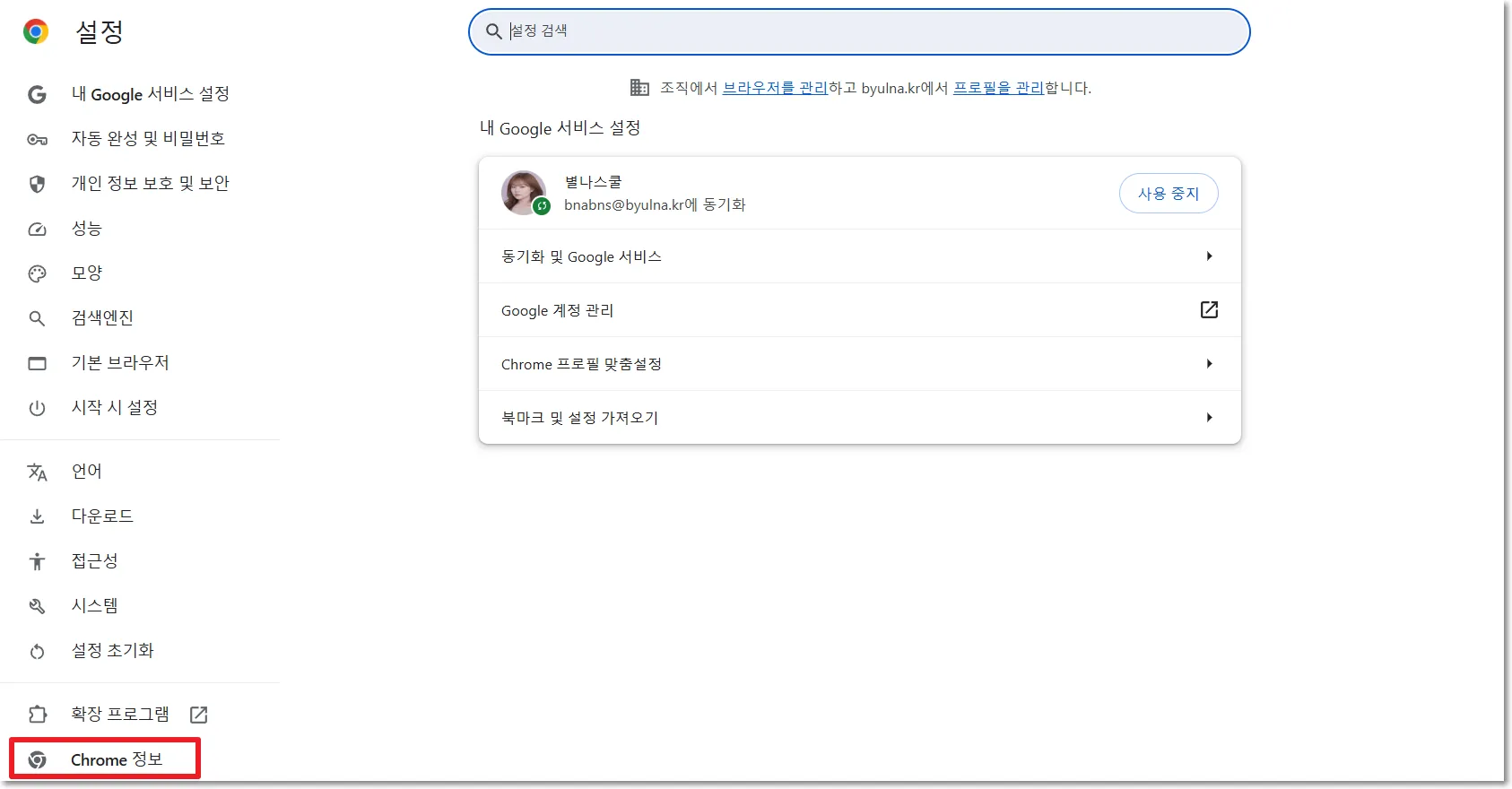Click the puzzle piece icon for 확장 프로그램
This screenshot has width=1512, height=789.
[37, 715]
